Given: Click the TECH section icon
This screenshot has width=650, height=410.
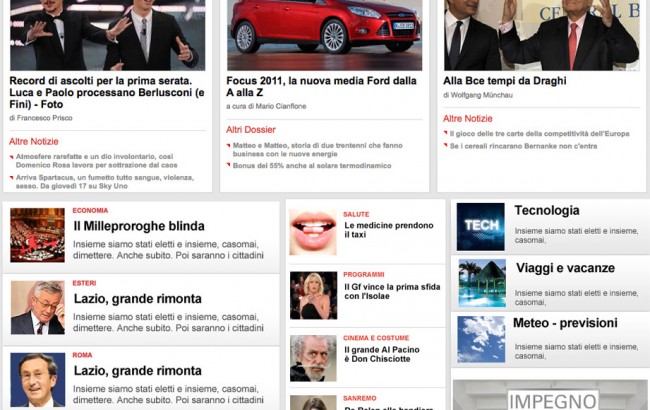Looking at the screenshot, I should tap(480, 227).
